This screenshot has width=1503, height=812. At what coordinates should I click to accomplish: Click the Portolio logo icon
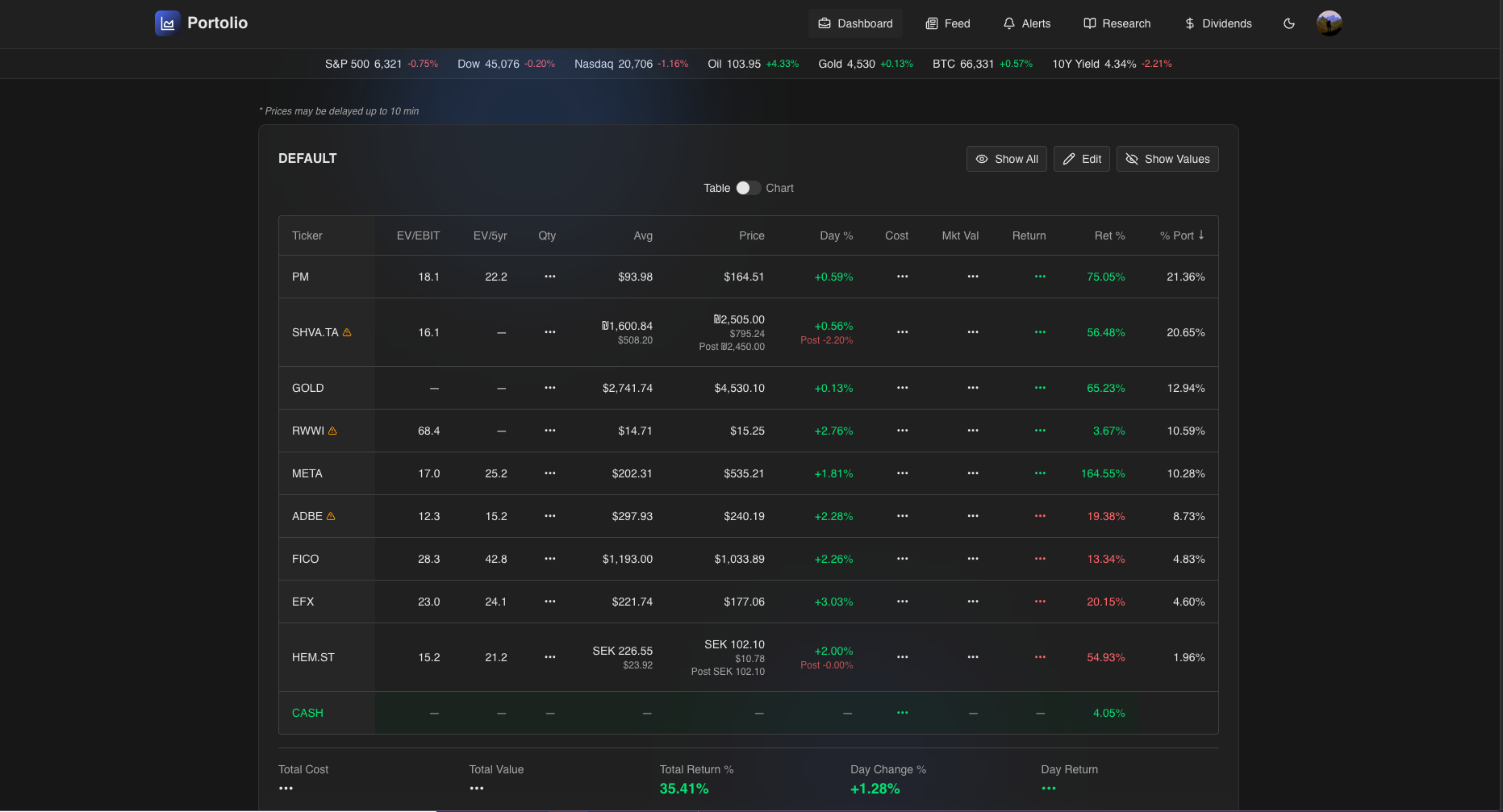coord(167,23)
